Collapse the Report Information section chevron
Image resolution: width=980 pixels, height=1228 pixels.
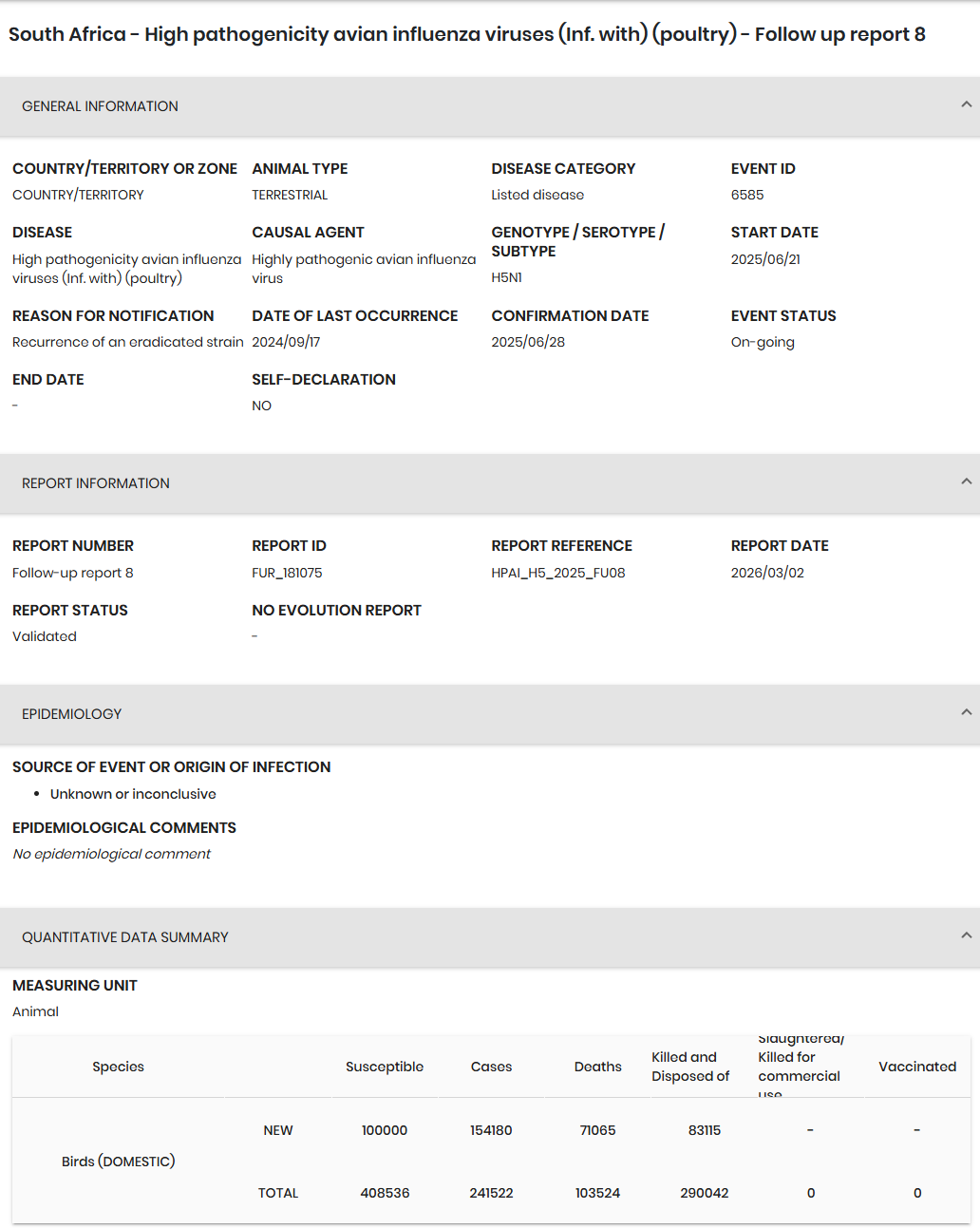coord(966,482)
